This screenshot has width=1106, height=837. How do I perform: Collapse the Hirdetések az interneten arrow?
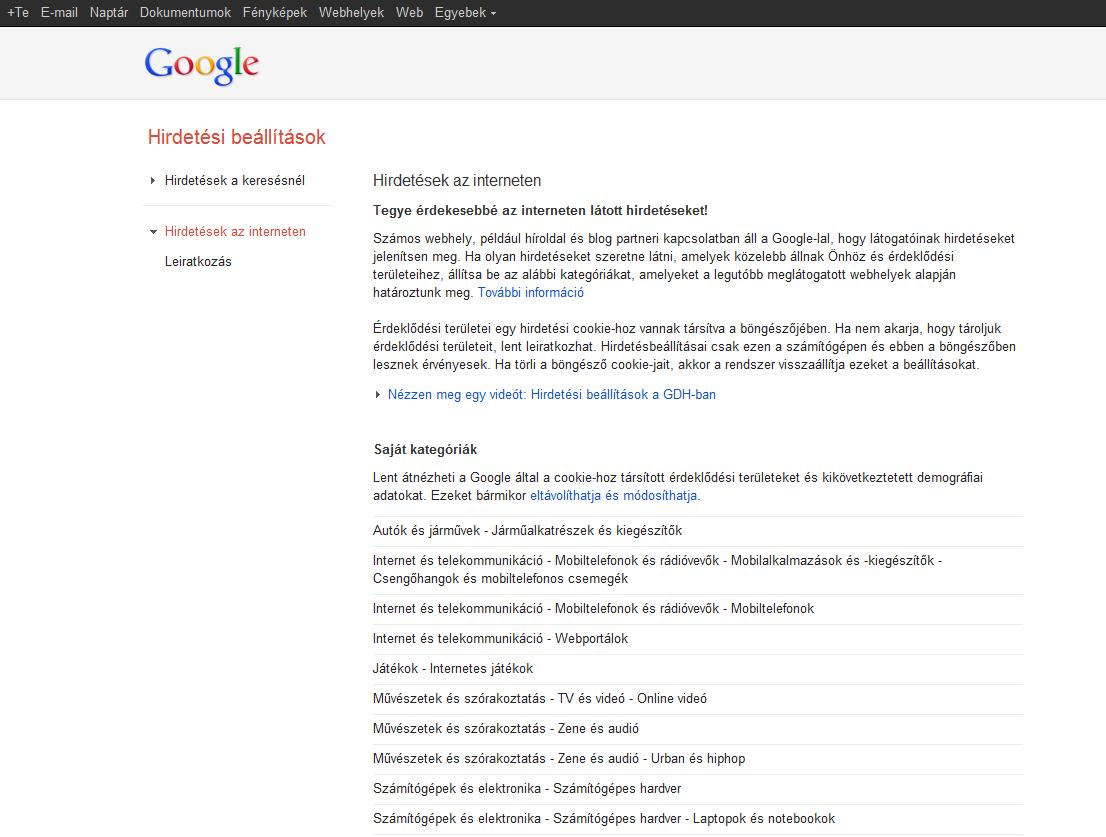point(153,232)
